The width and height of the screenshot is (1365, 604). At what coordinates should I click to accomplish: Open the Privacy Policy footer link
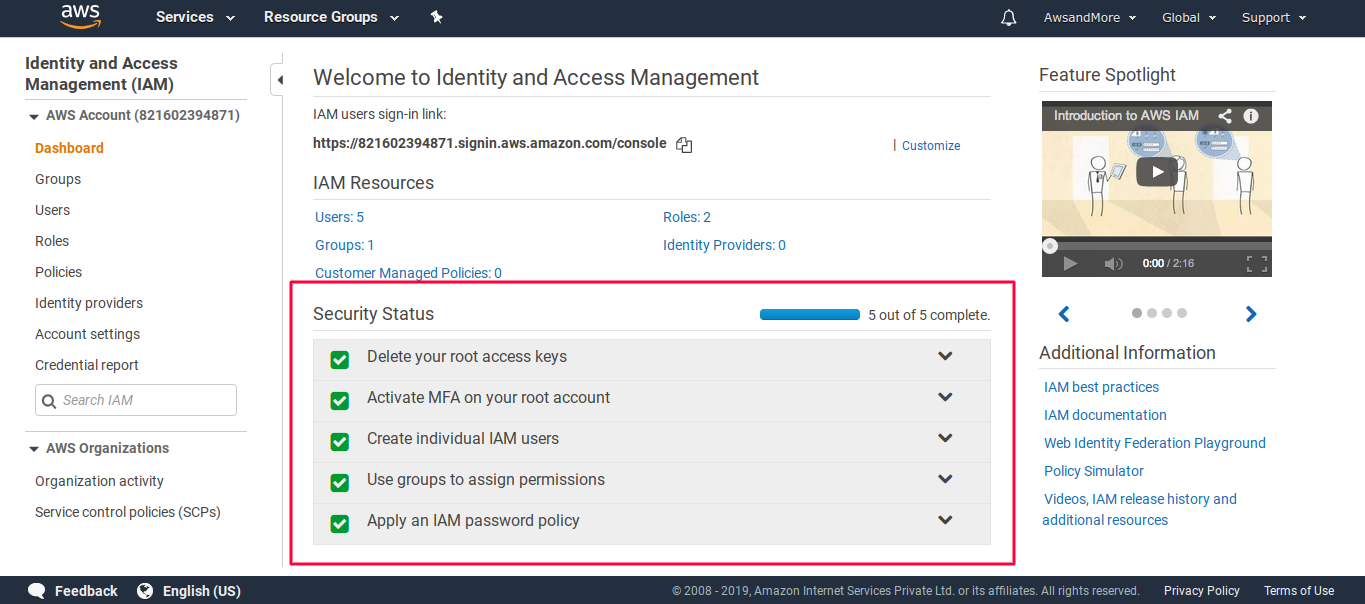click(x=1202, y=591)
